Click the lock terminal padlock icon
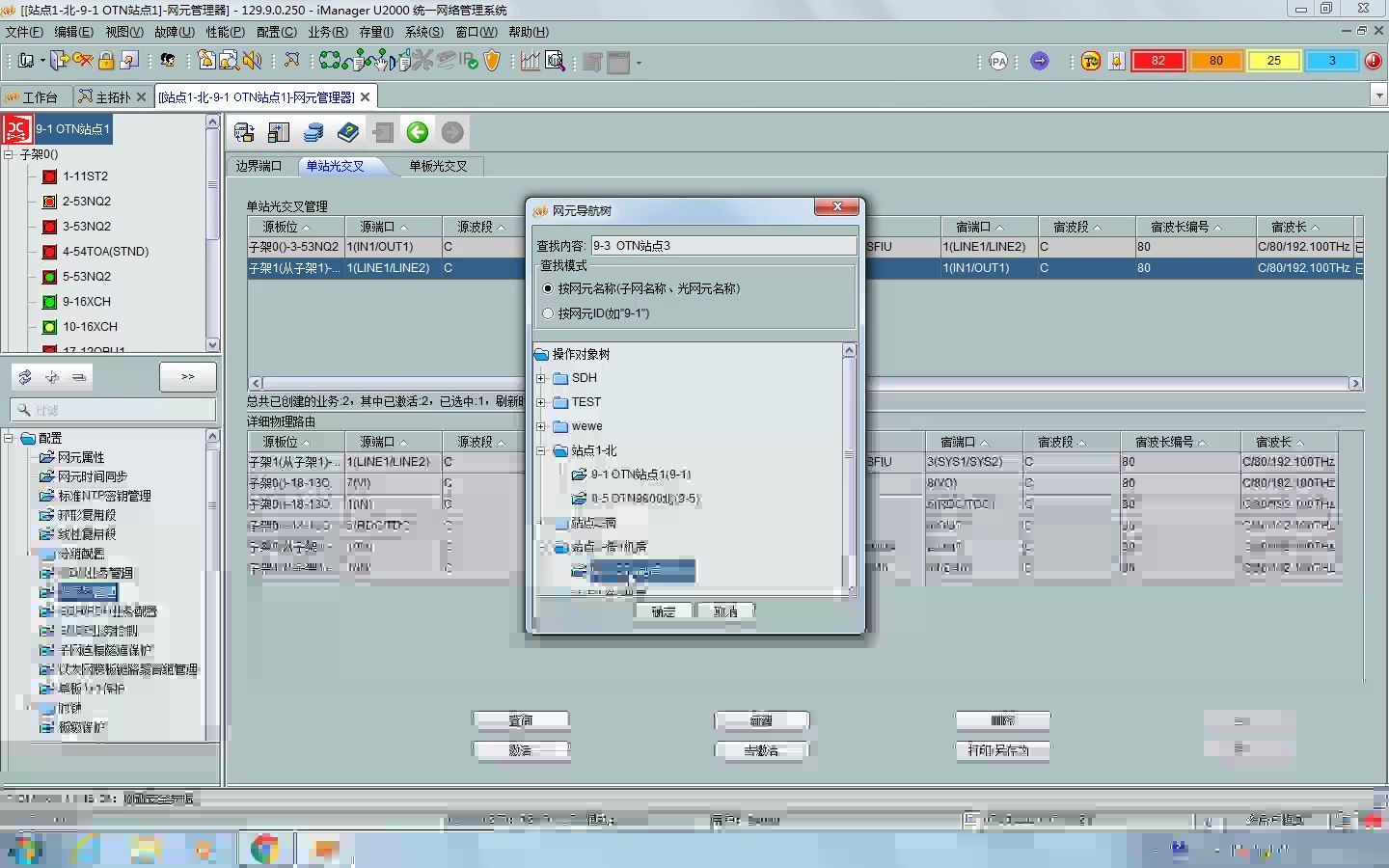Screen dimensions: 1389x868 (x=106, y=61)
